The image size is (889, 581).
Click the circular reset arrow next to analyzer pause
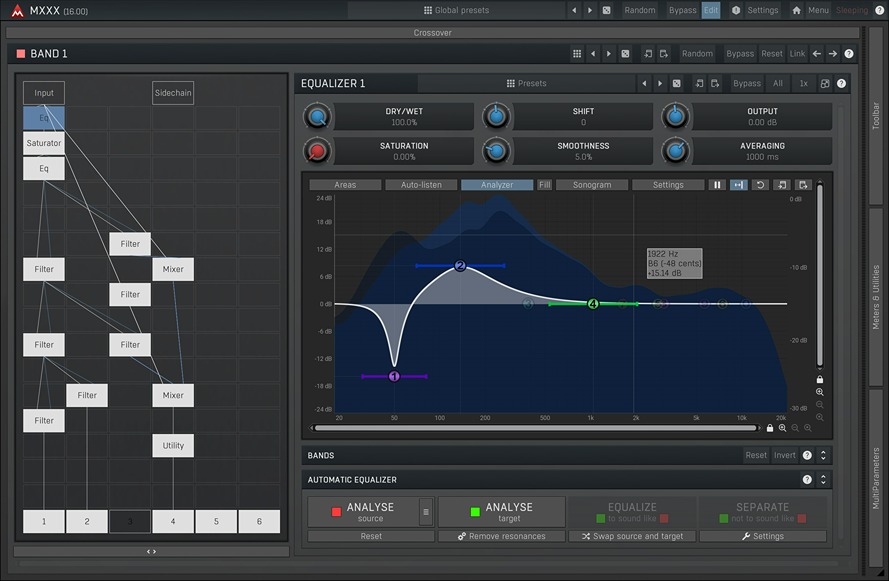[761, 185]
